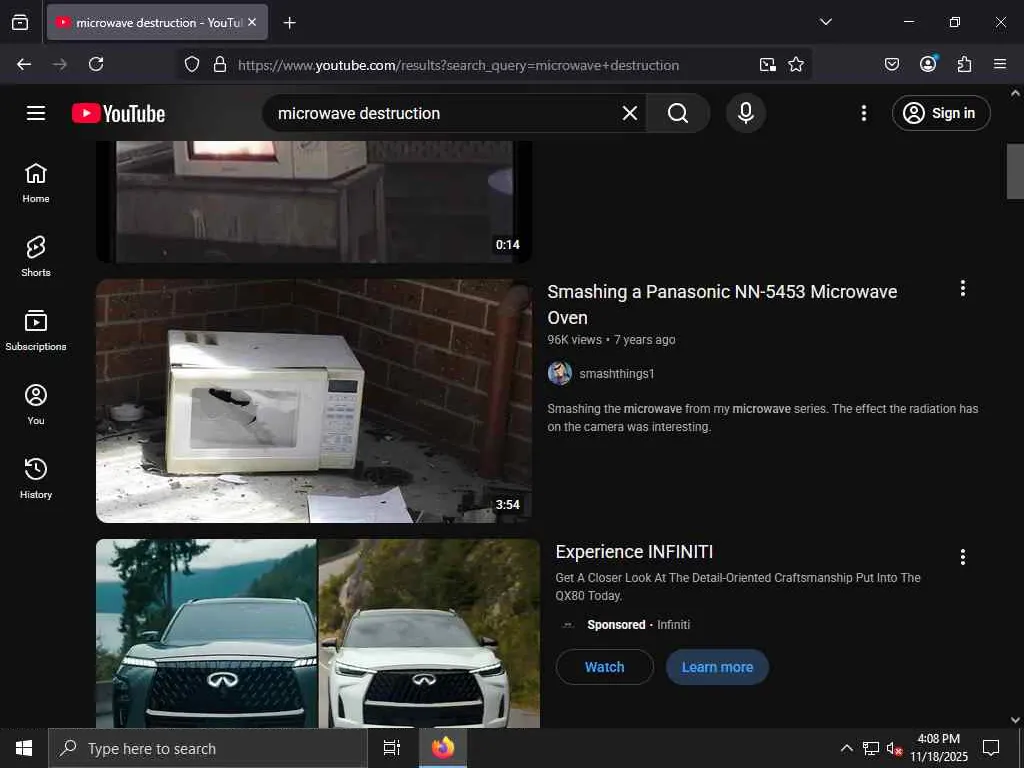Open a new tab with the plus

click(290, 23)
